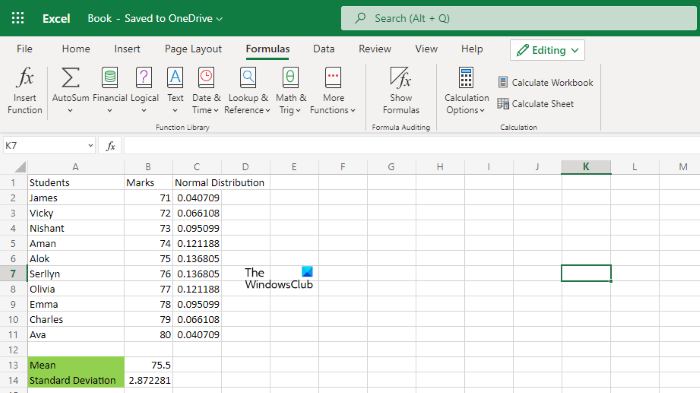Open the More Functions icon
Viewport: 700px width, 393px height.
(x=333, y=78)
